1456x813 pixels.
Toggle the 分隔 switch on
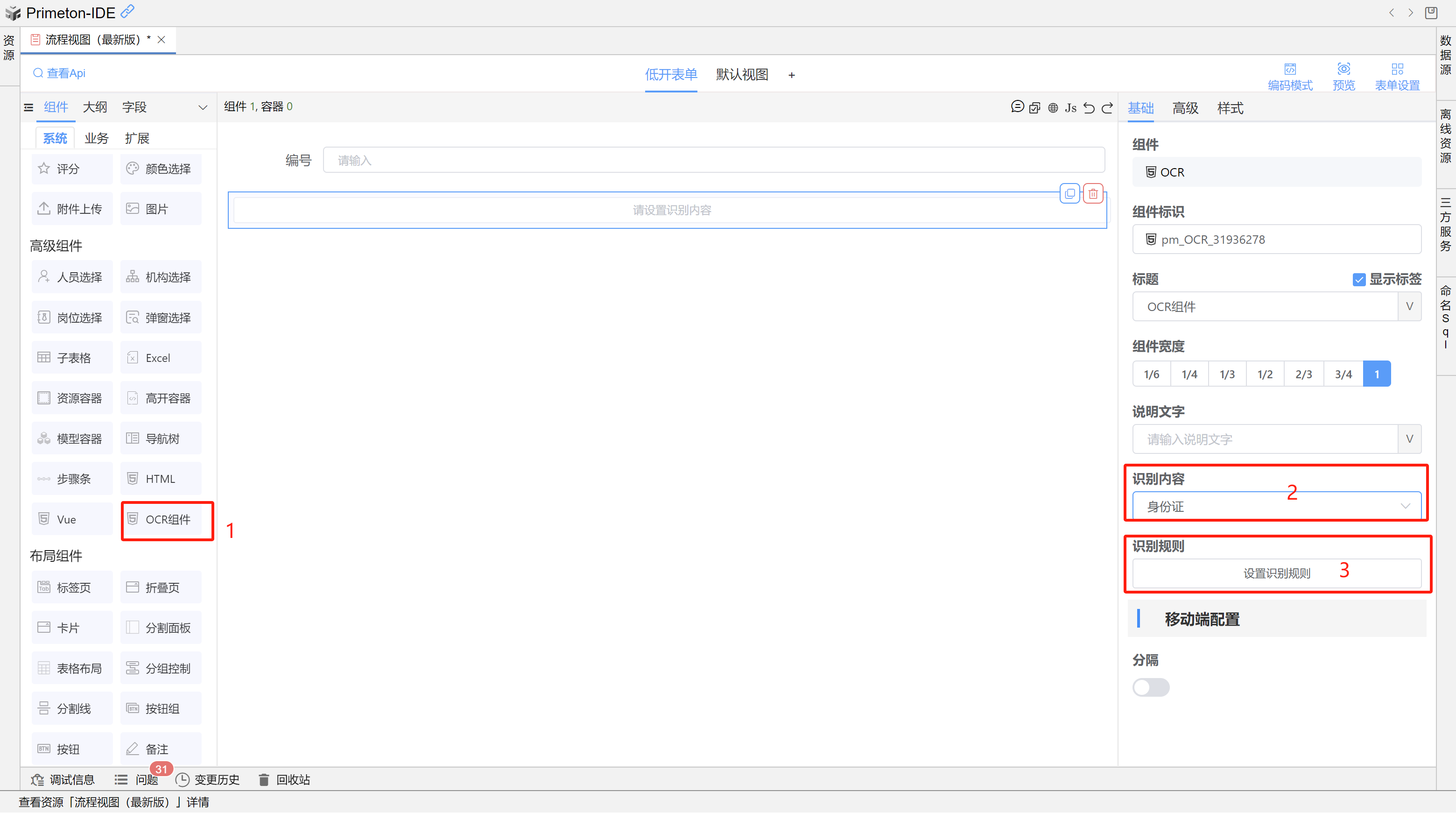click(1151, 687)
